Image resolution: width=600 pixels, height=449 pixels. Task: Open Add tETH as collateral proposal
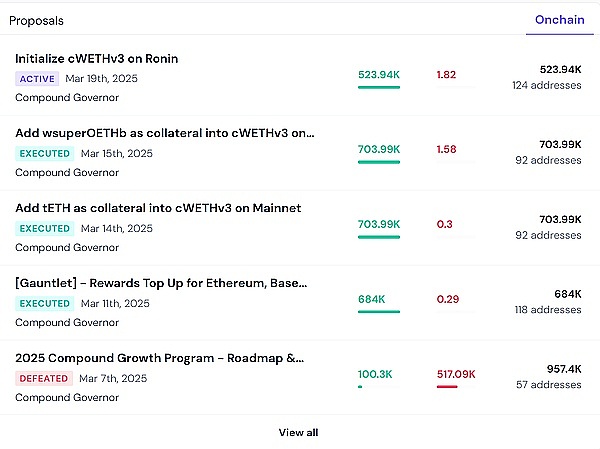tap(158, 208)
